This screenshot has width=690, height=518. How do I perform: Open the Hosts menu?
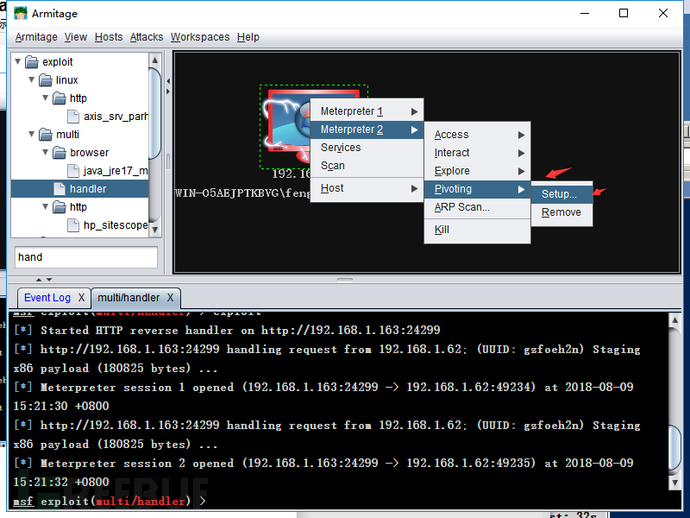(x=108, y=37)
